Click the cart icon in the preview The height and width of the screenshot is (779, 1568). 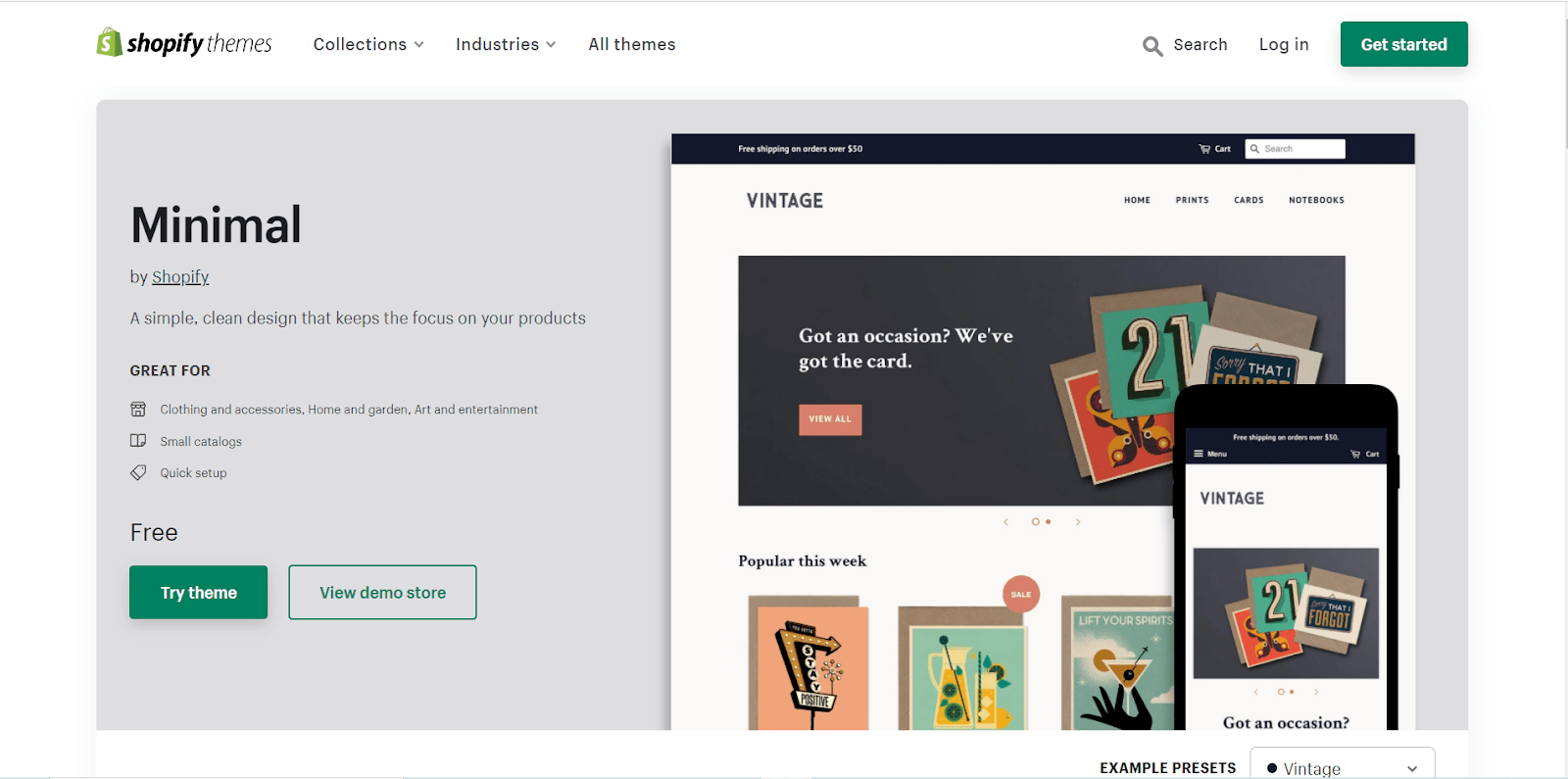pos(1204,149)
